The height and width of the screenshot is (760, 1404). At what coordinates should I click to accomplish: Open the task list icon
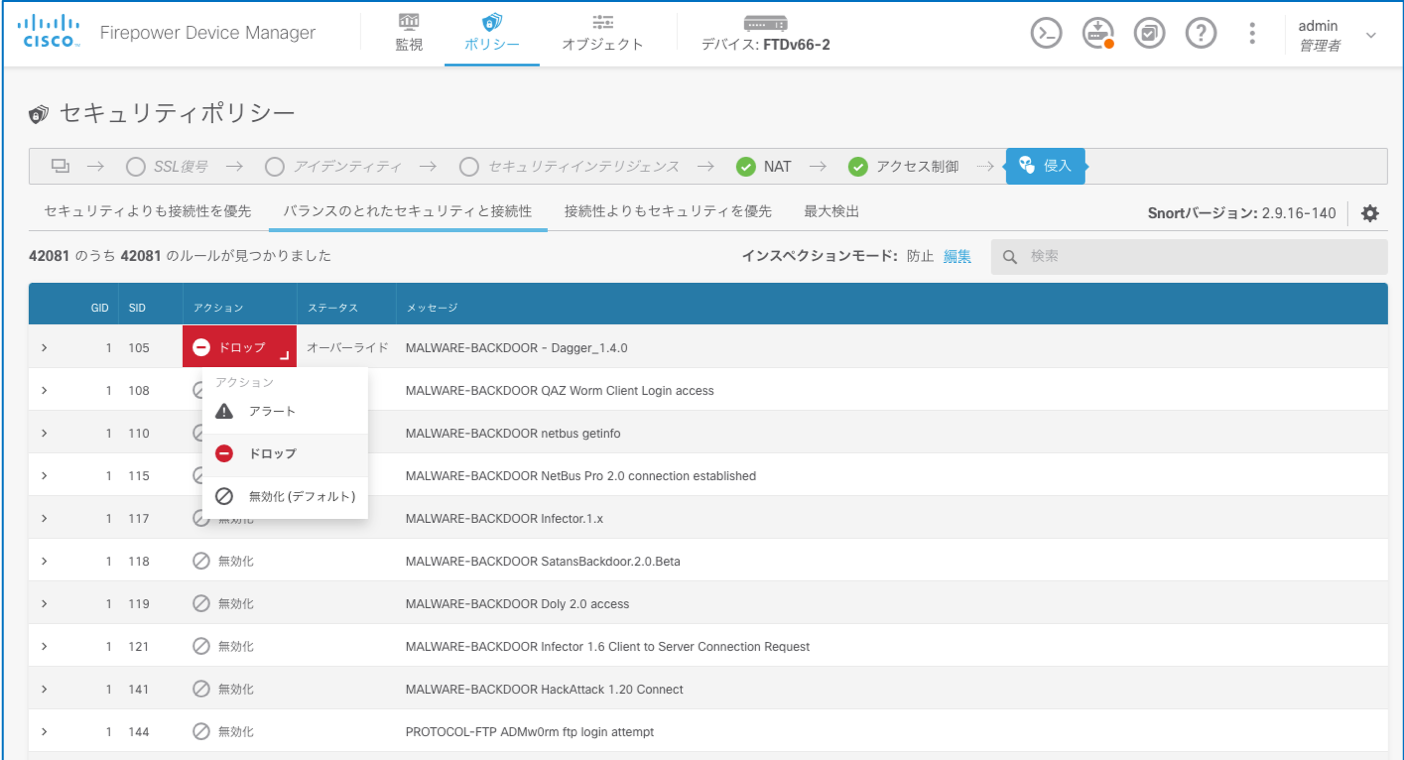(1149, 33)
